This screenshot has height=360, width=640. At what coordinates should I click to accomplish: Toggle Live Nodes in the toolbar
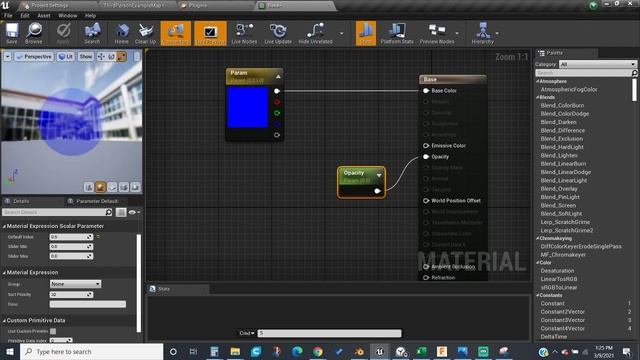[244, 33]
